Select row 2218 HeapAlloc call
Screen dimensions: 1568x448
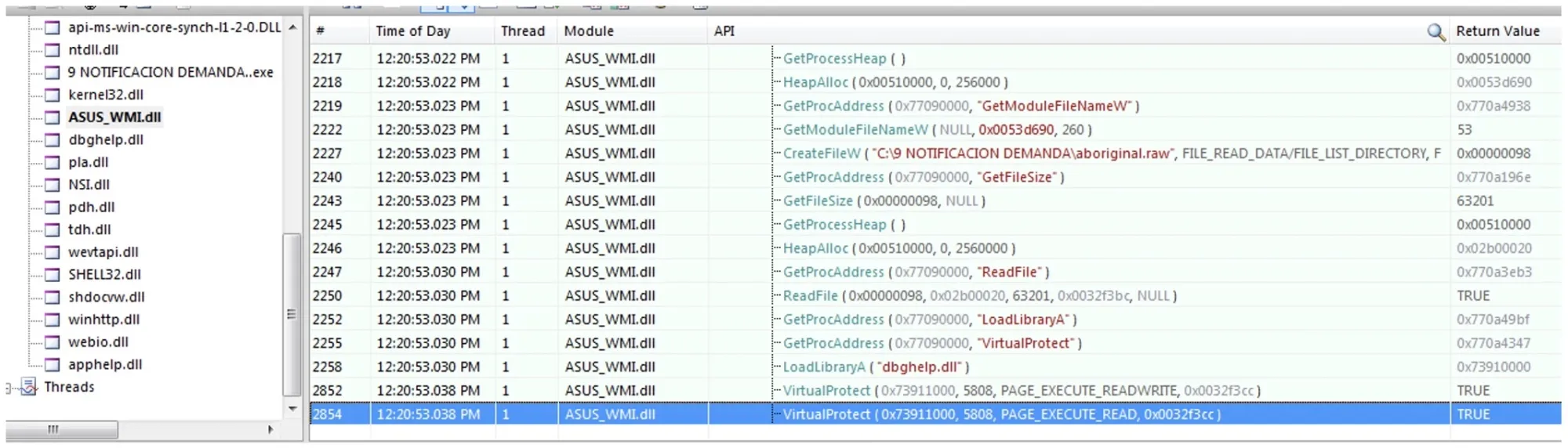click(x=935, y=82)
